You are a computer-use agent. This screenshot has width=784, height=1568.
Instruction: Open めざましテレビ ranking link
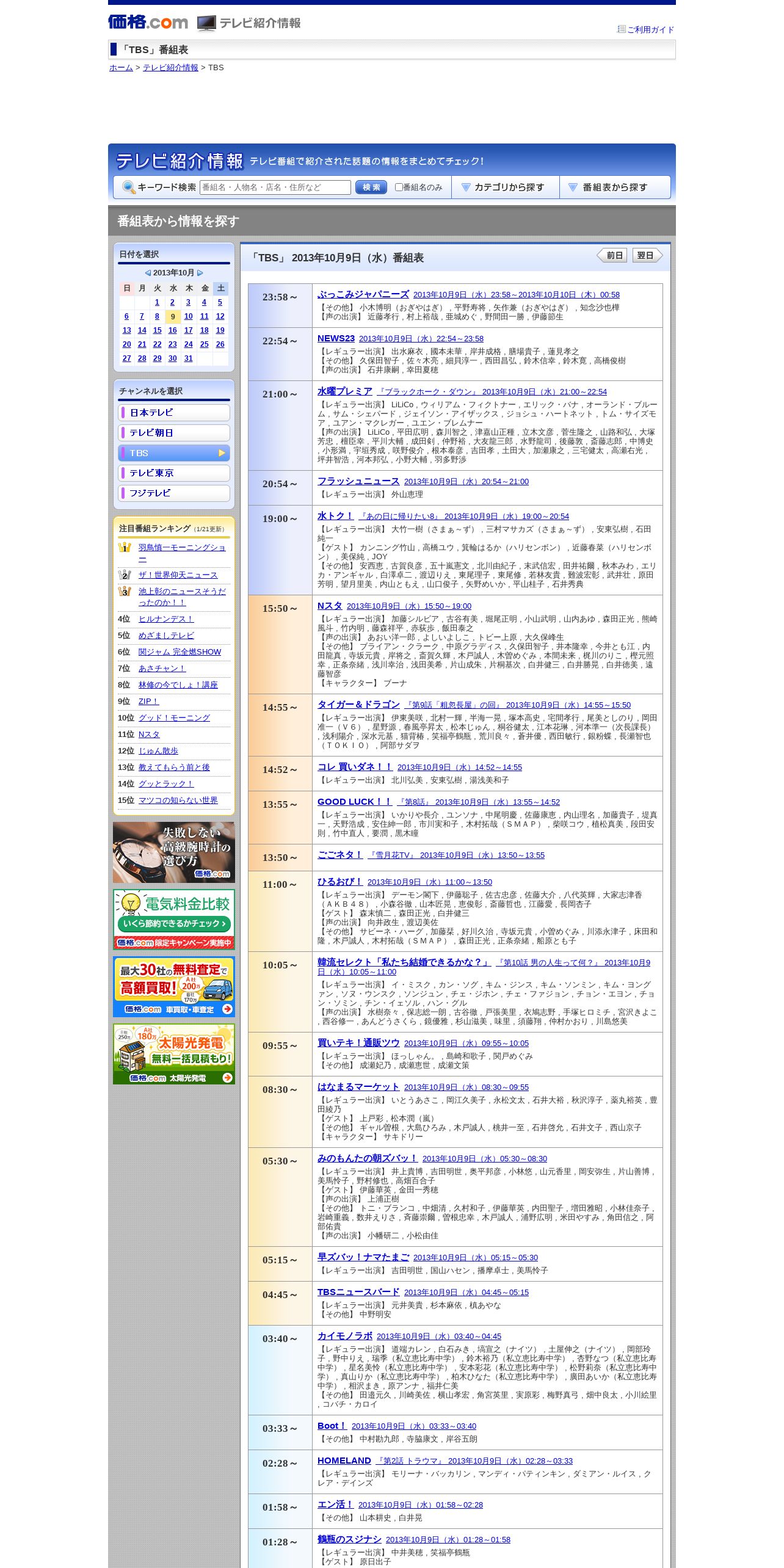click(166, 636)
